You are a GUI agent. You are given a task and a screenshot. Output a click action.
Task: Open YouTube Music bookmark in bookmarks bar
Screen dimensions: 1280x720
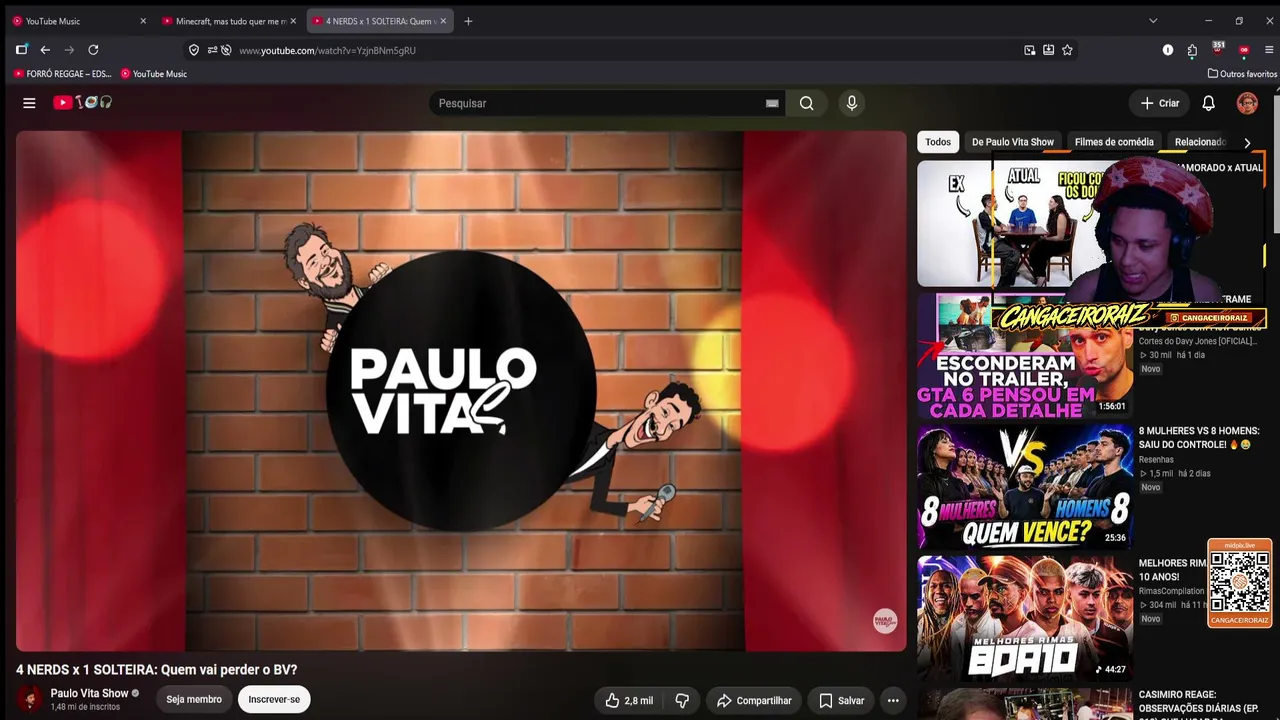coord(154,74)
